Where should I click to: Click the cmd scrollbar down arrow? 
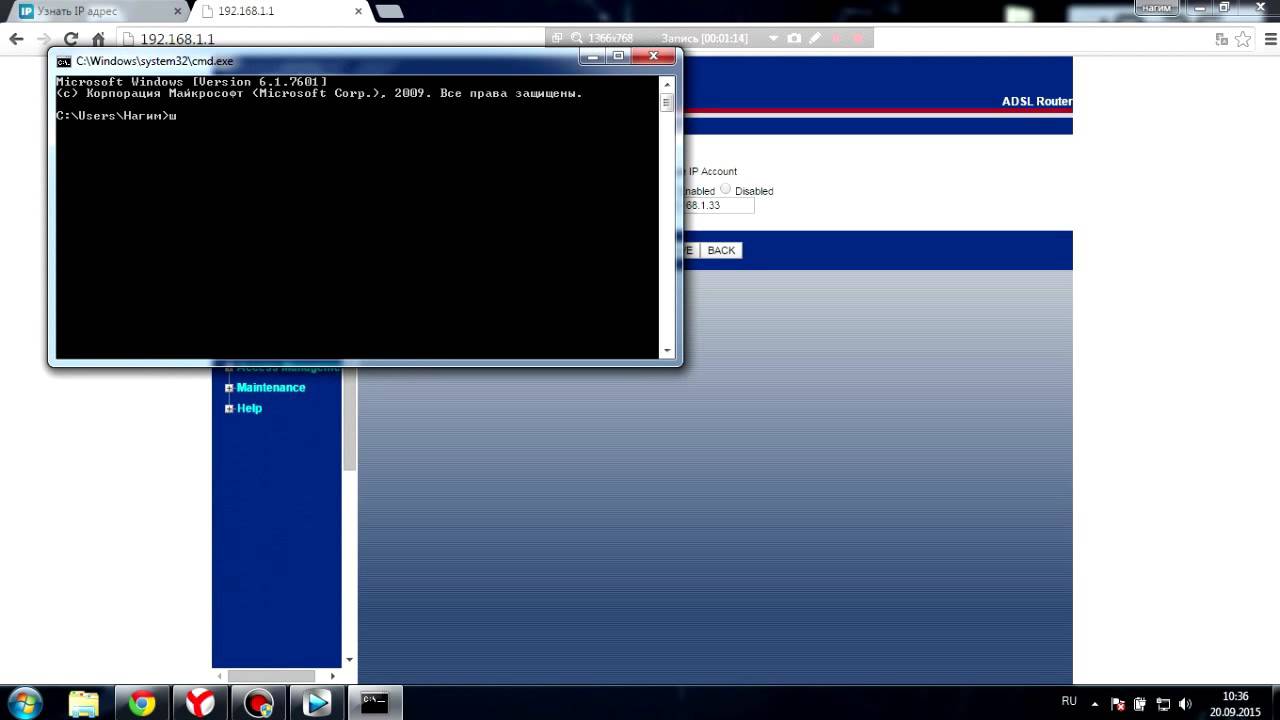667,351
